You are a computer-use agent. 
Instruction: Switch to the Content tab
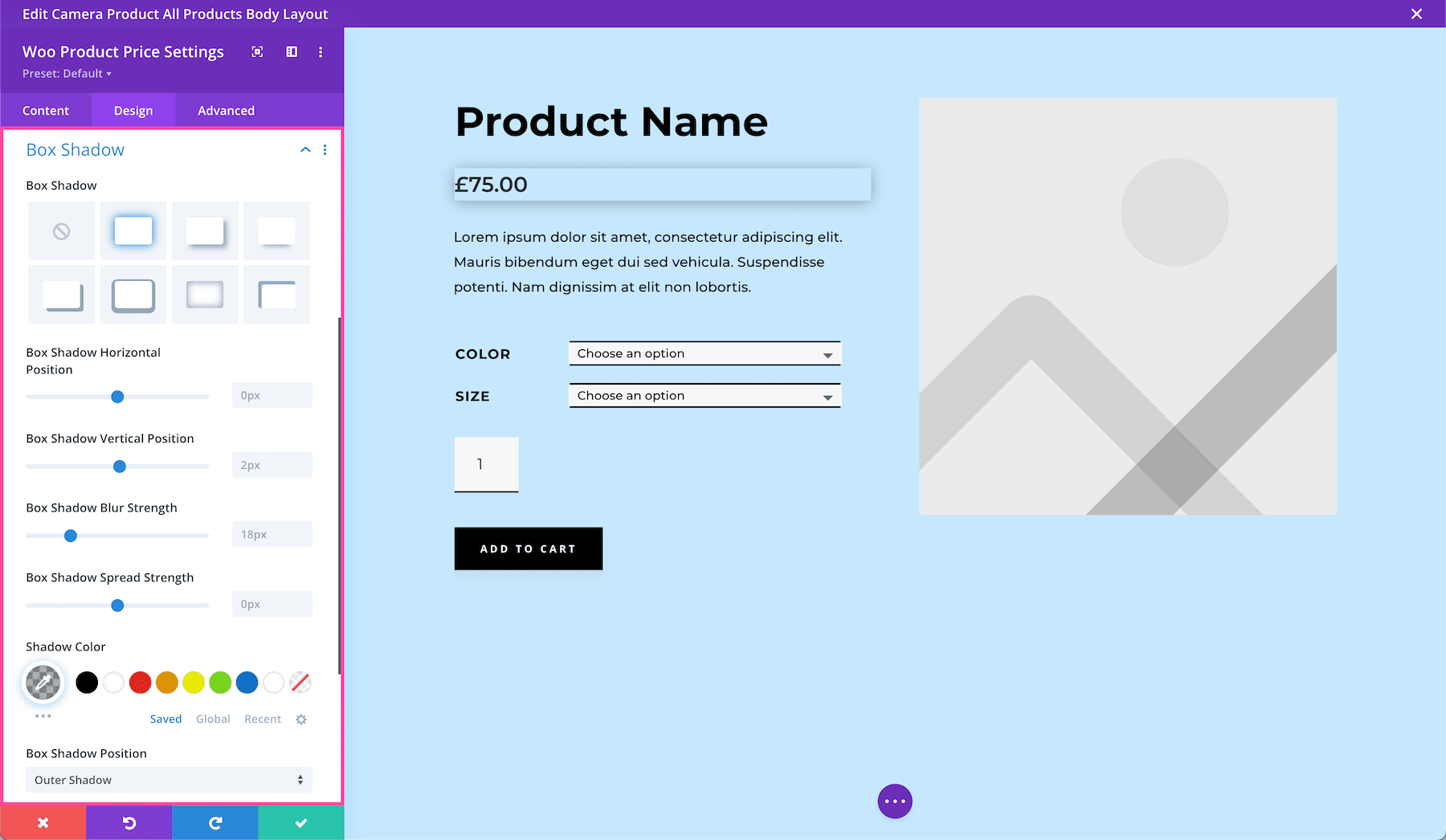point(46,111)
